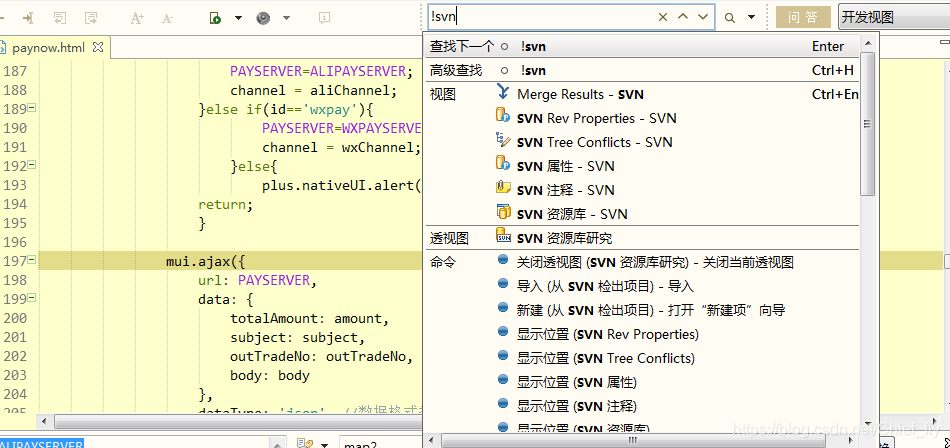The image size is (950, 448).
Task: Minimize editor pane via top-right icon
Action: 945,42
